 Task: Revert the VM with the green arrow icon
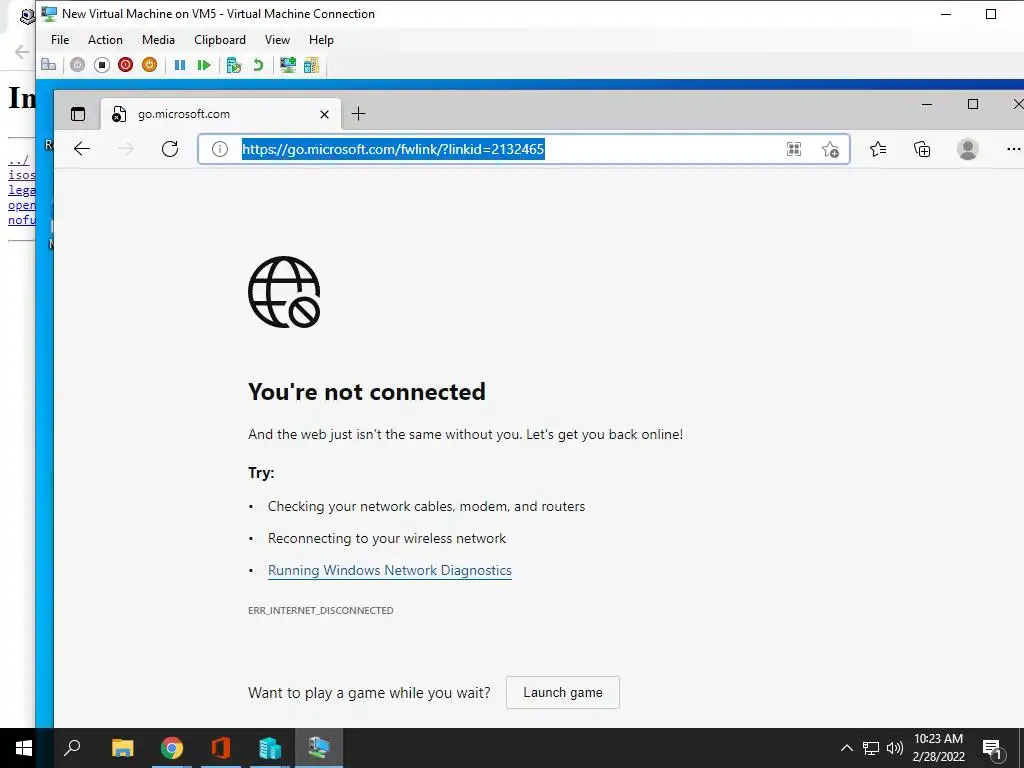point(258,65)
